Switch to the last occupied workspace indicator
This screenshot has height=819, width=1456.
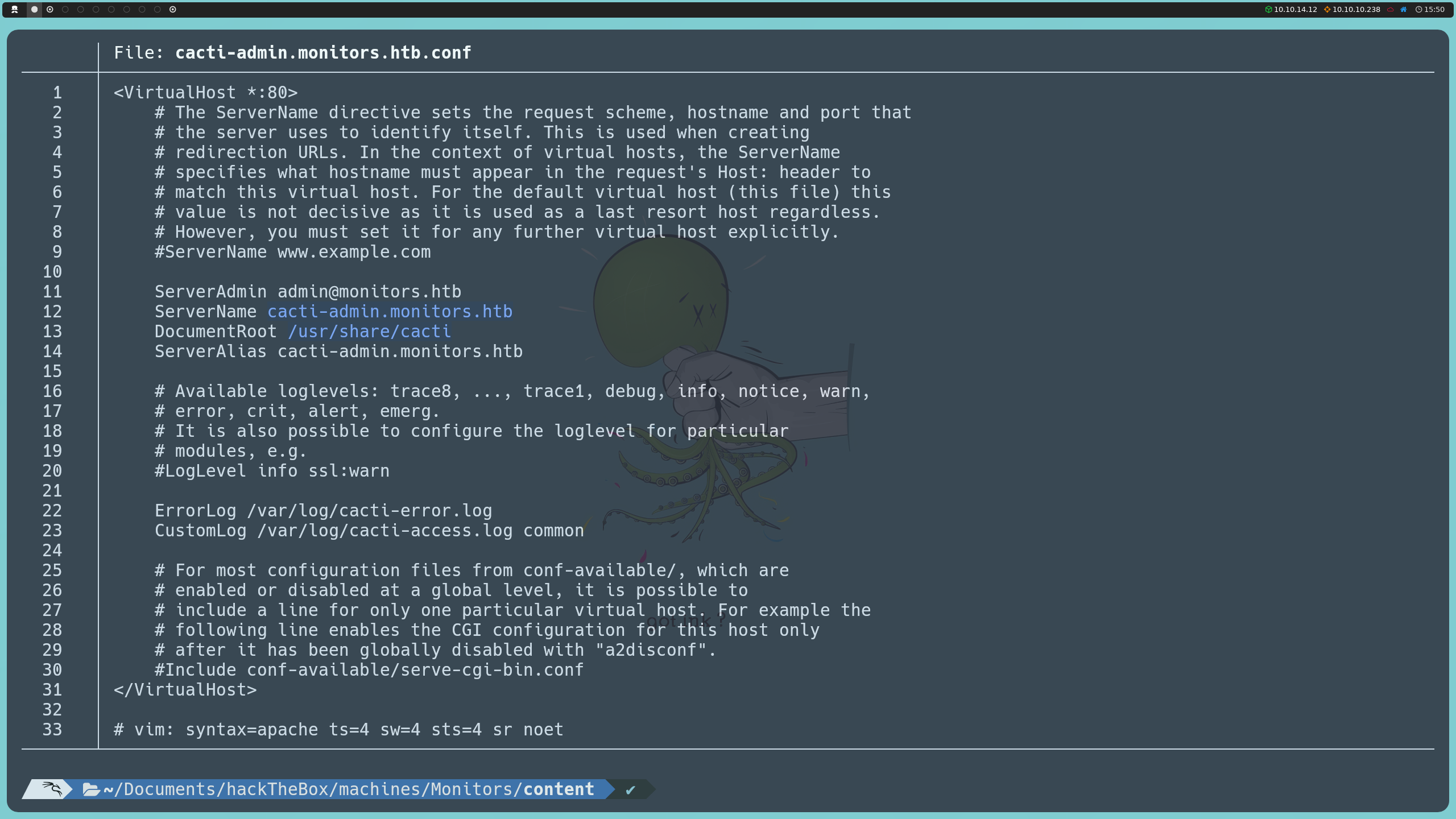[173, 9]
